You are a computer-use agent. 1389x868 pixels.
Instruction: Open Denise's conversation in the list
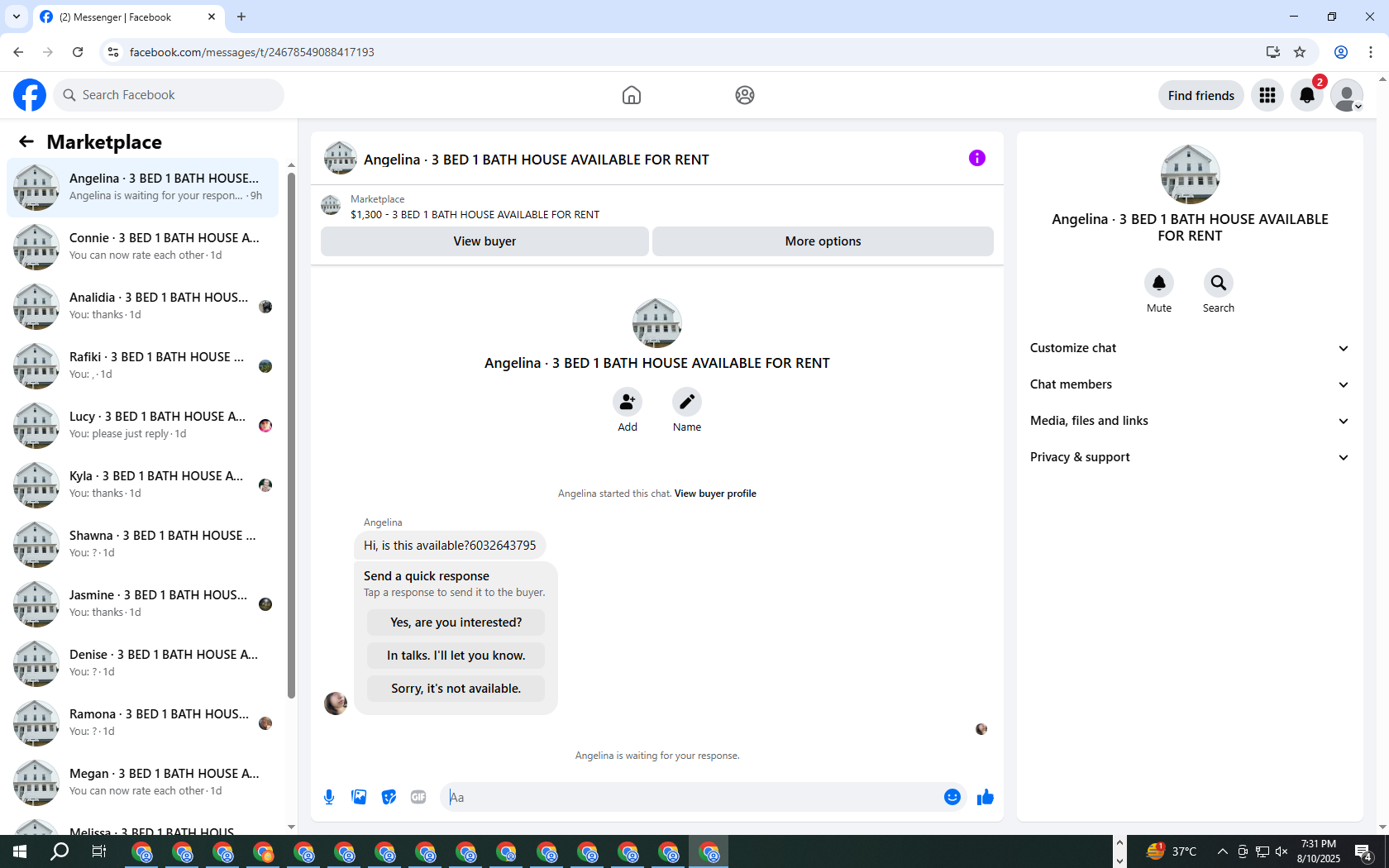(x=143, y=663)
